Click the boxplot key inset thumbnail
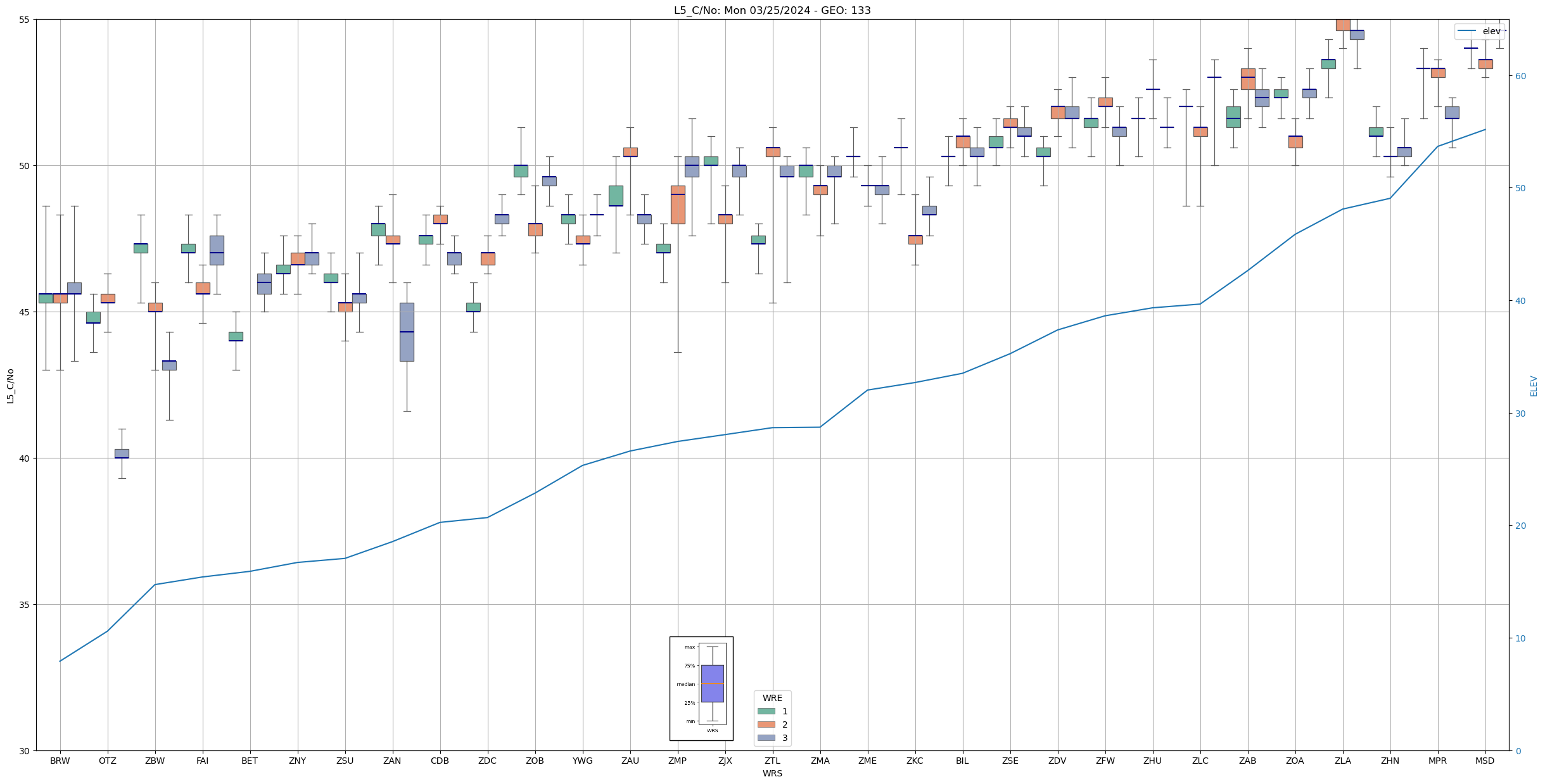This screenshot has height=784, width=1545. (x=701, y=688)
